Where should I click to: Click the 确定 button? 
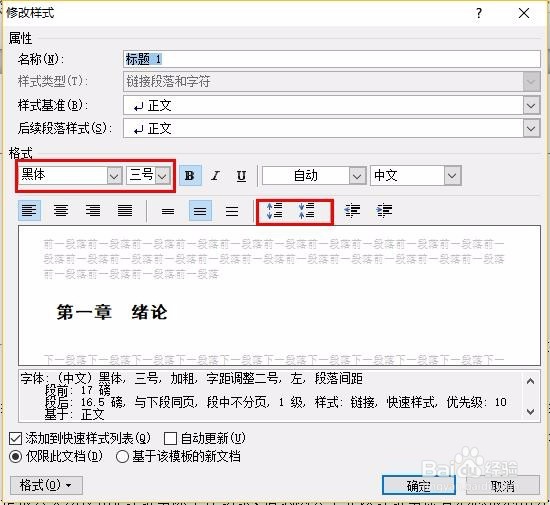[x=418, y=486]
